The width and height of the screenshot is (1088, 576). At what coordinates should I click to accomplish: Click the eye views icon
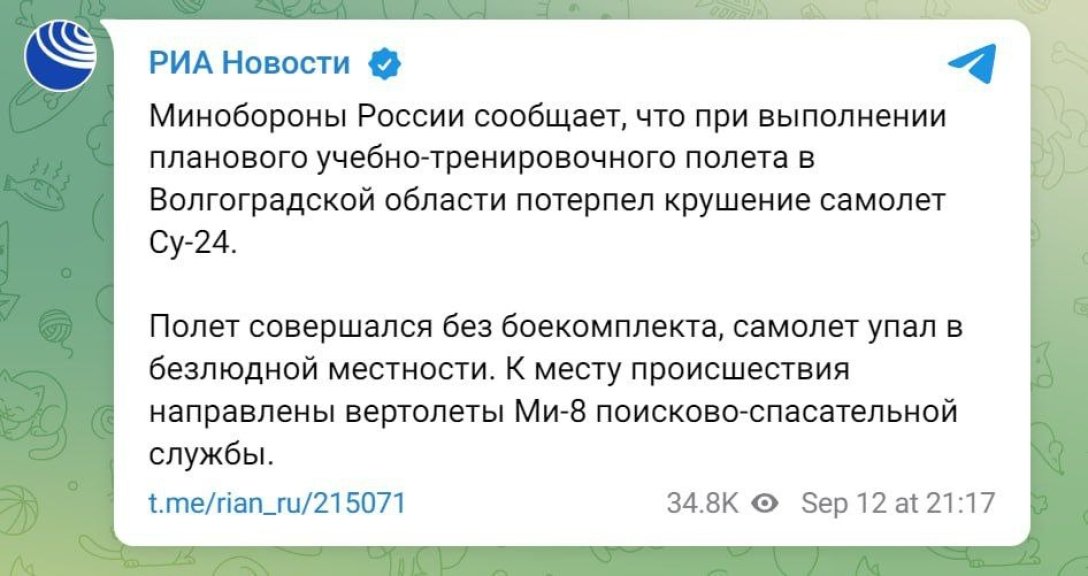(x=765, y=502)
